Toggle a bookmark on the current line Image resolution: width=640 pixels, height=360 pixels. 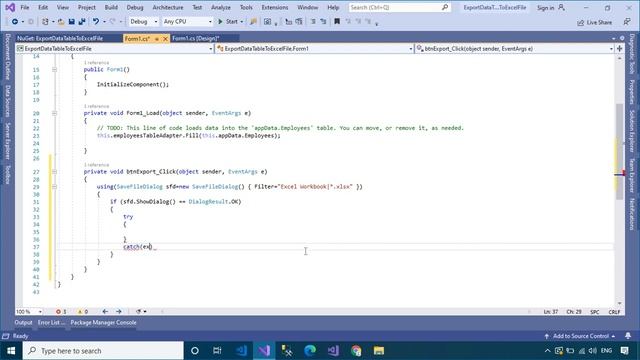[x=337, y=22]
